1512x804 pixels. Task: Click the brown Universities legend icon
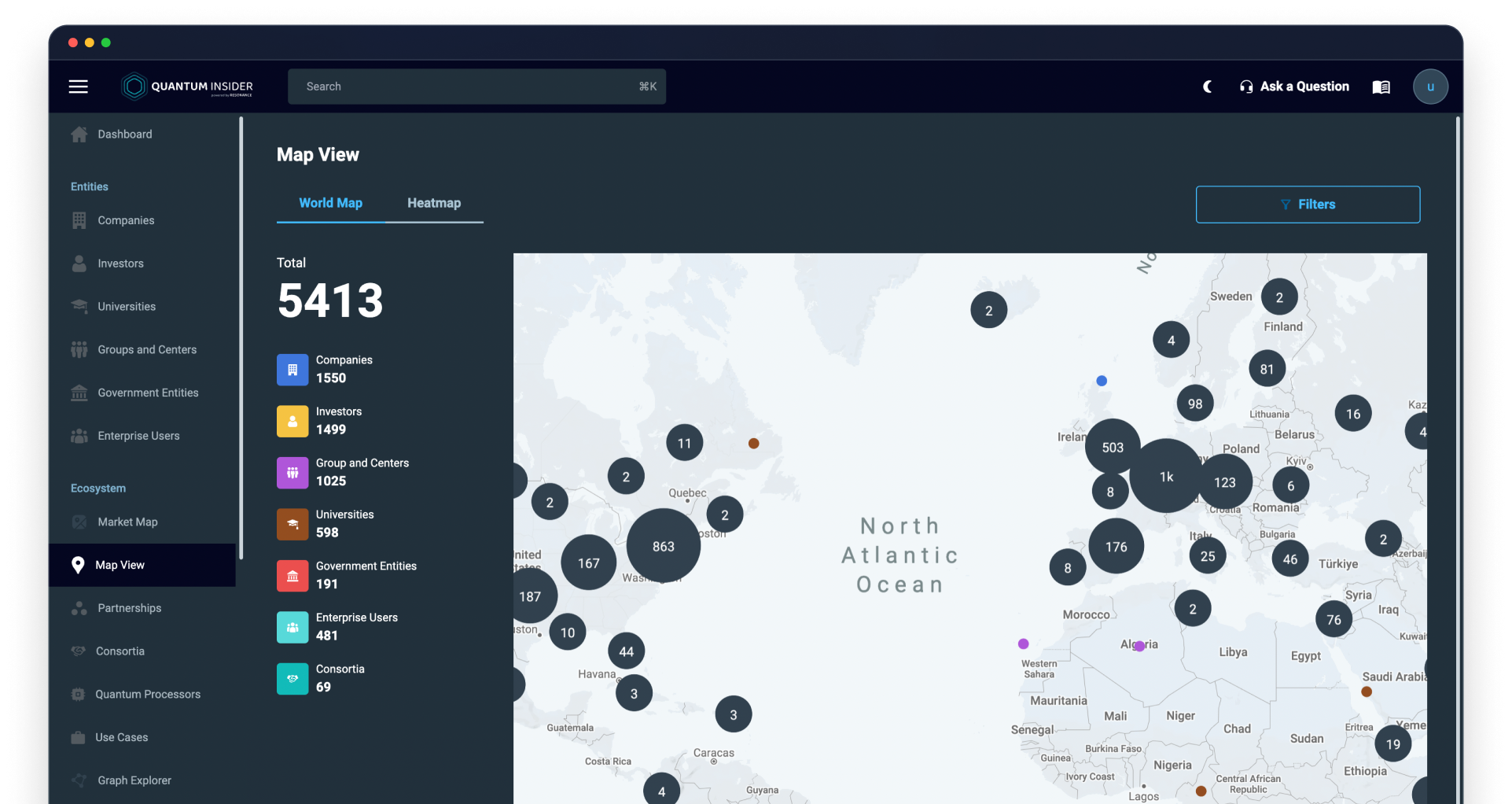tap(292, 524)
